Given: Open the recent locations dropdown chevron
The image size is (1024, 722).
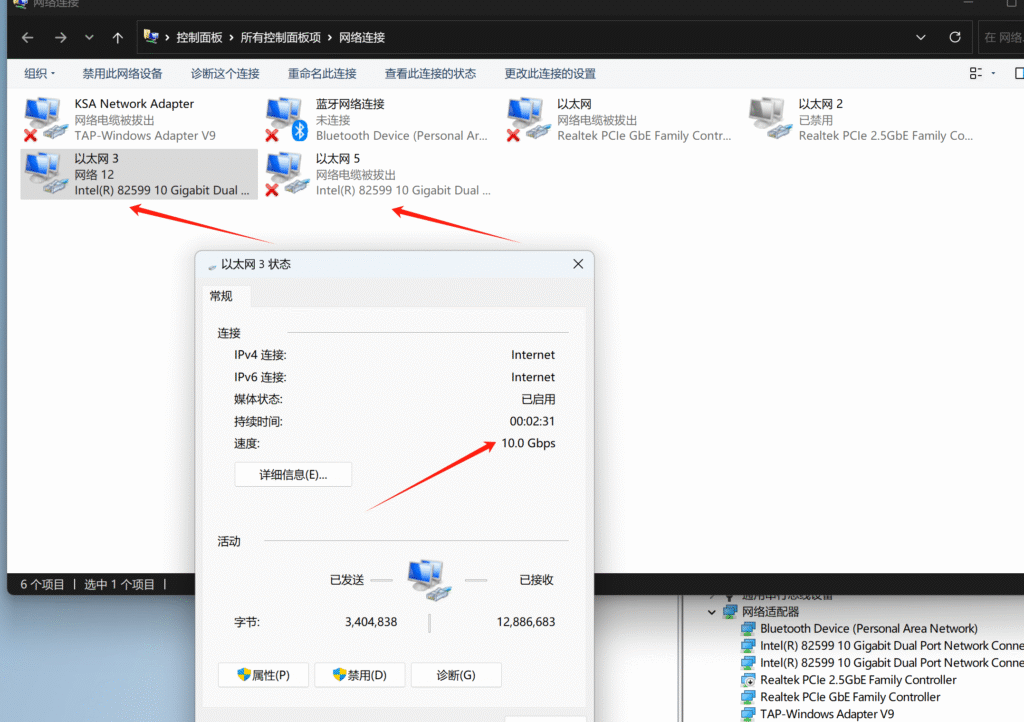Looking at the screenshot, I should [x=89, y=38].
